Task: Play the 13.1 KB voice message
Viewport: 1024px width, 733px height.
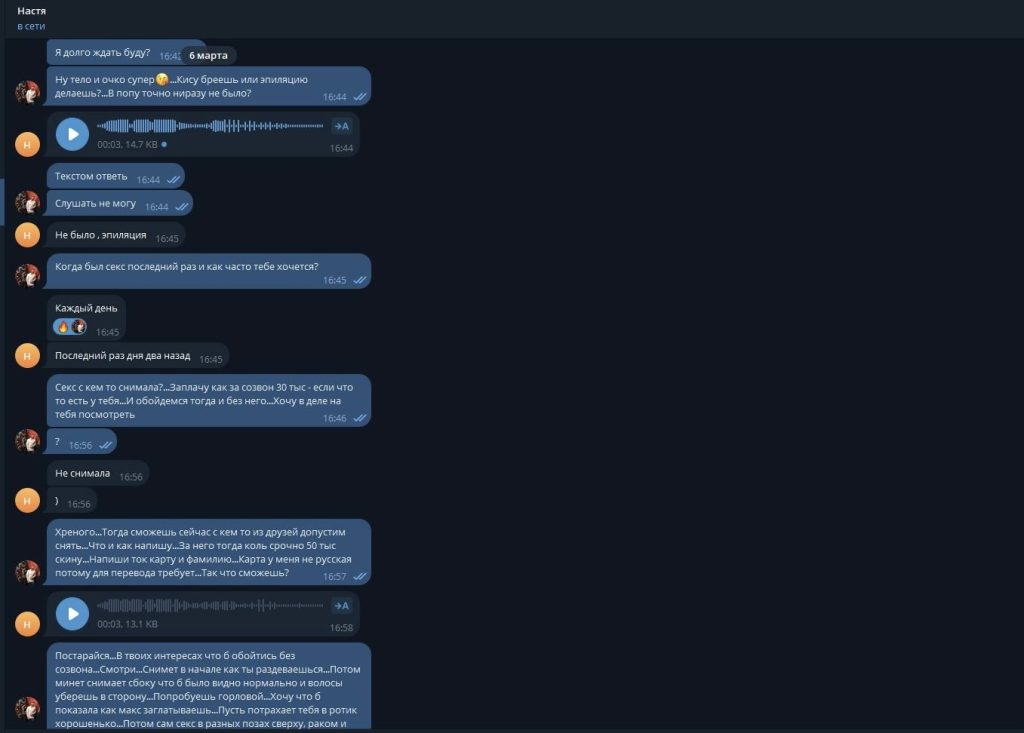Action: click(72, 613)
